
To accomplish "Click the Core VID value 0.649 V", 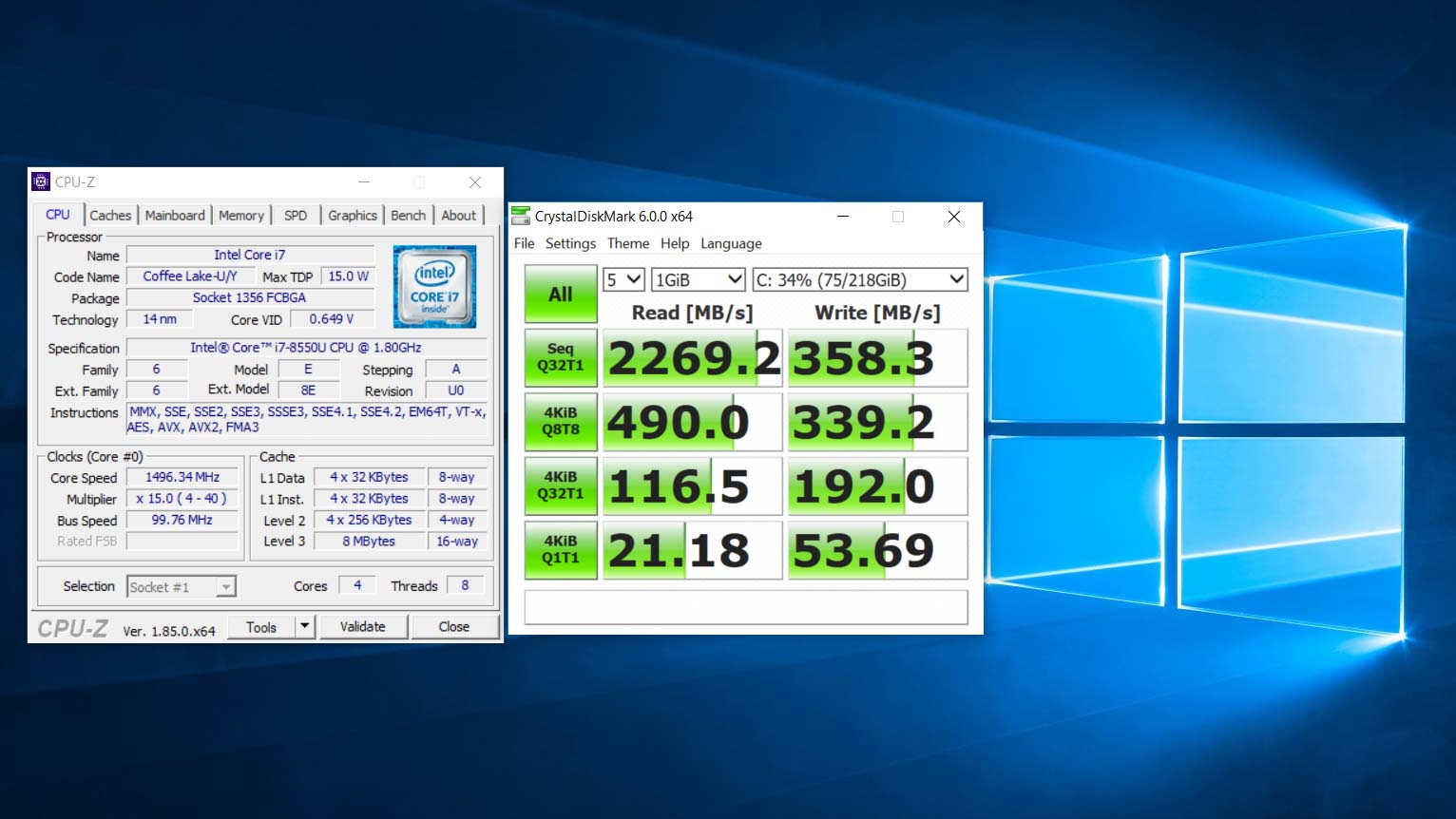I will point(332,319).
